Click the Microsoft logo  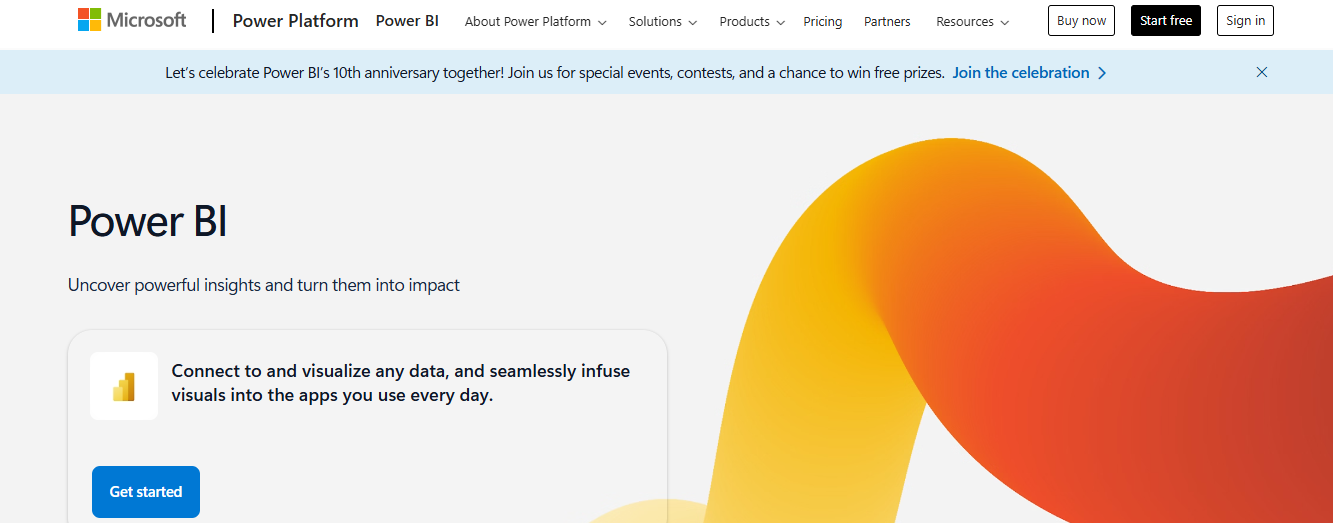[132, 20]
